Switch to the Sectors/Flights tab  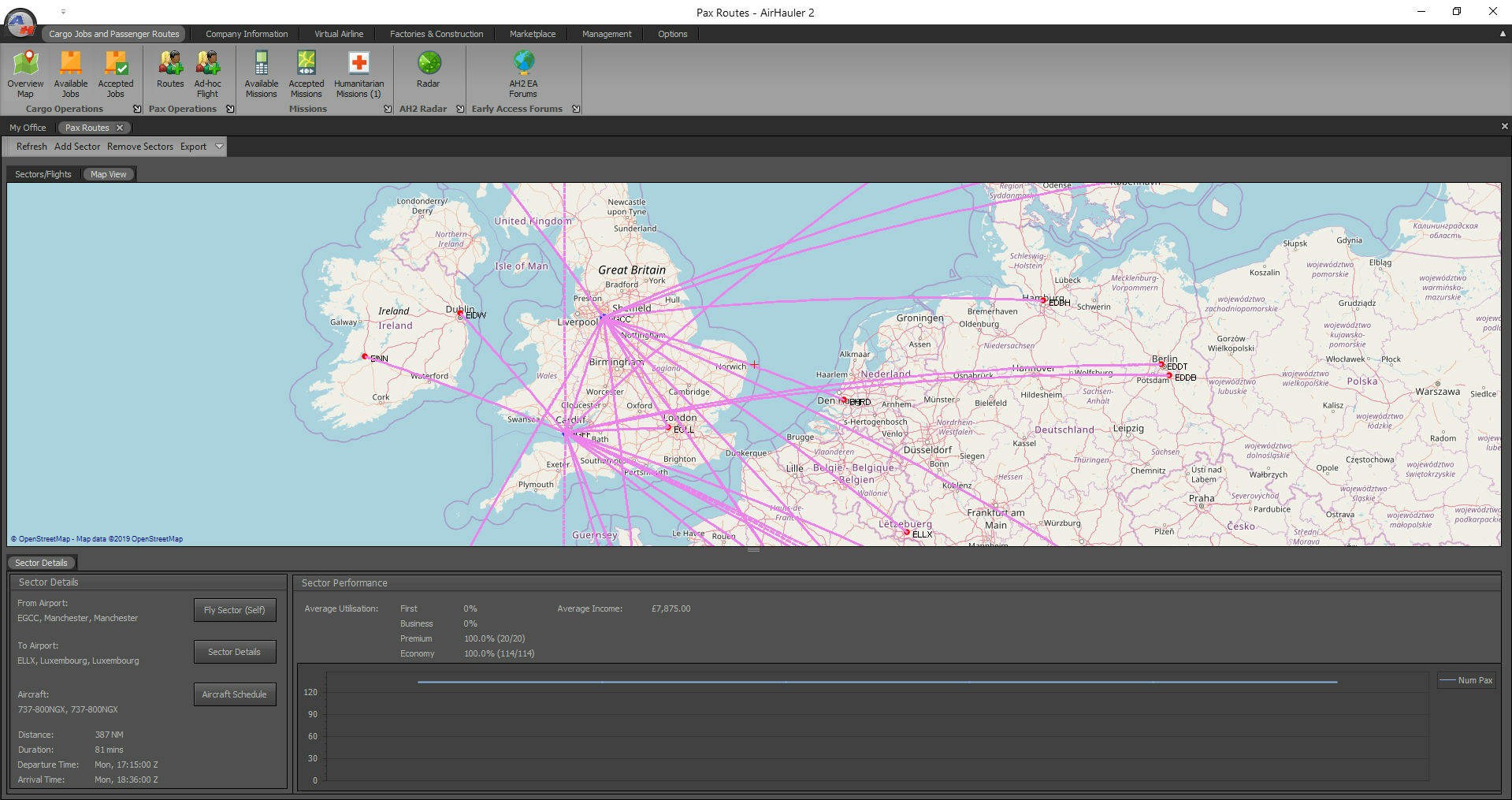tap(43, 174)
